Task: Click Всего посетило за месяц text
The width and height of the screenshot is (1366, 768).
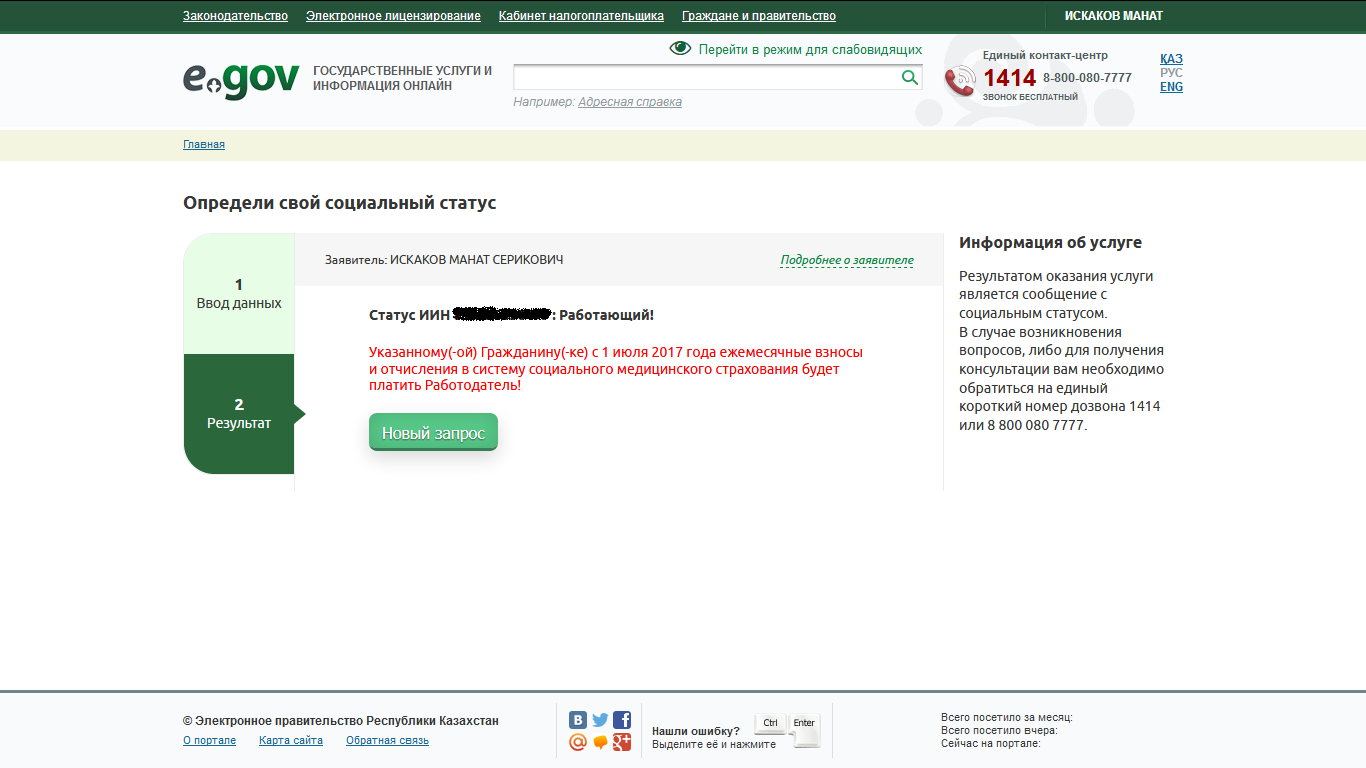Action: pos(1006,717)
